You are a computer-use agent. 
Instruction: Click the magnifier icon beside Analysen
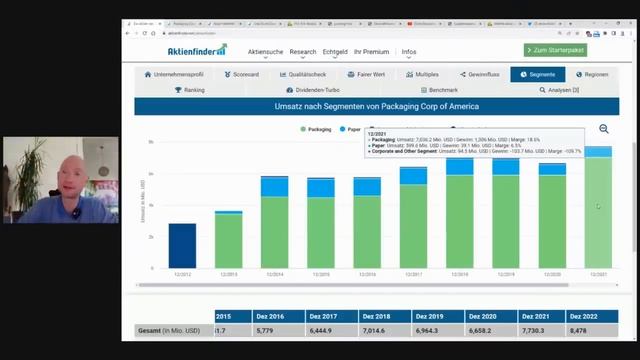point(542,90)
